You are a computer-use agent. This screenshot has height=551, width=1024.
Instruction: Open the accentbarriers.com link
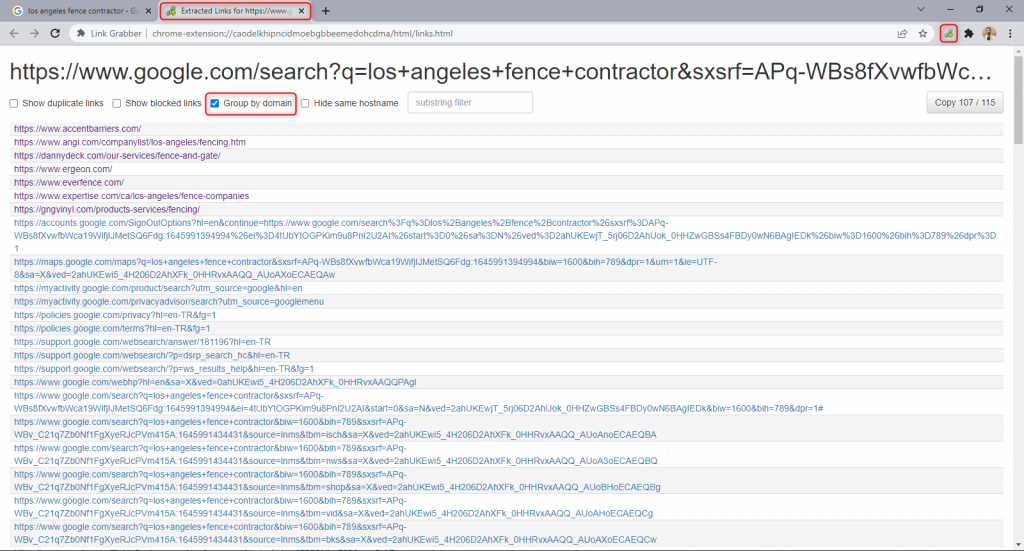(x=77, y=129)
